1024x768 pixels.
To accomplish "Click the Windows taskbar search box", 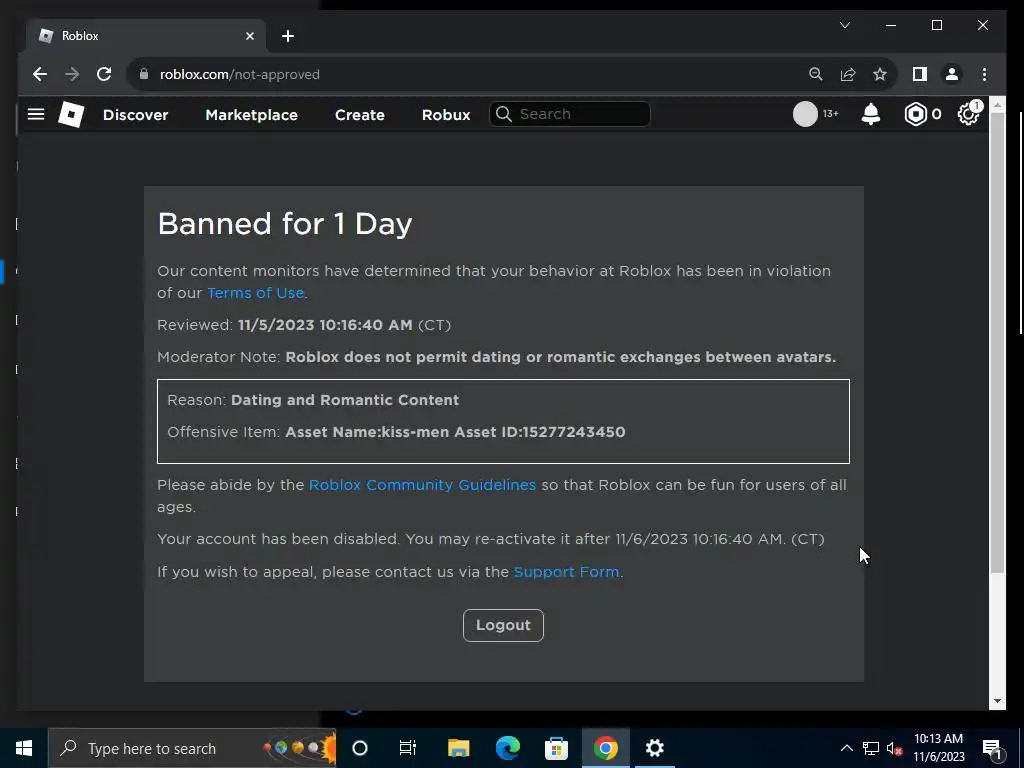I will 192,748.
